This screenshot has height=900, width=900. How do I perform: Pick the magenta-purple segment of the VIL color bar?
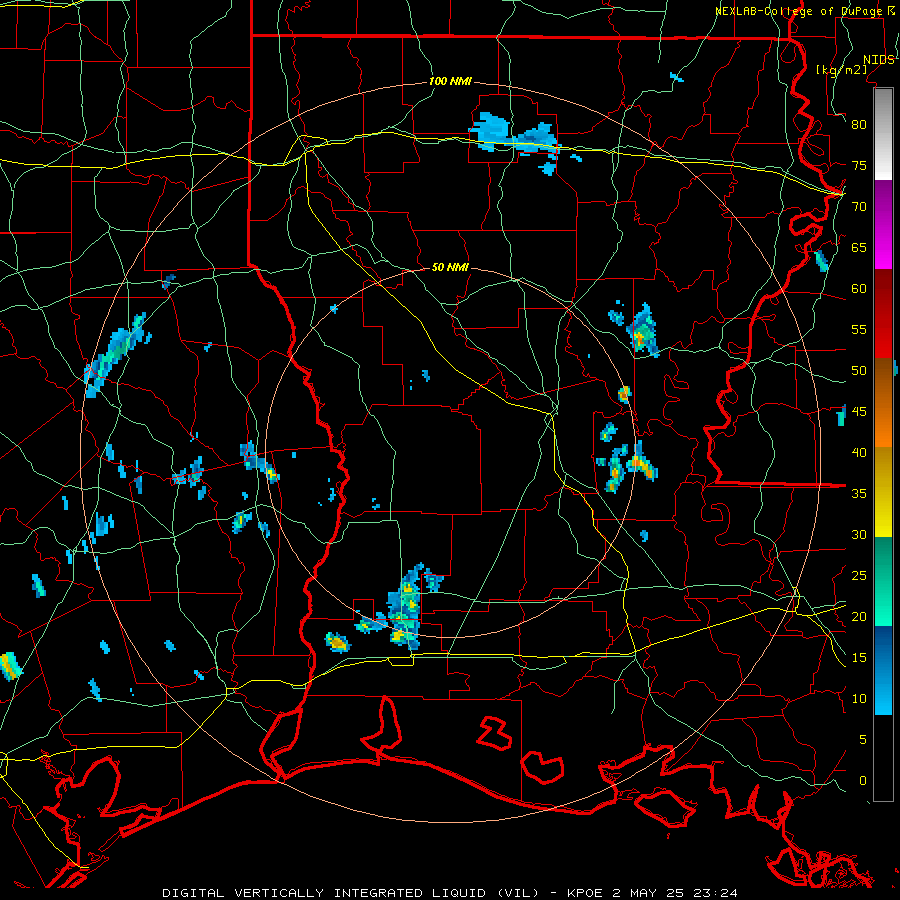click(x=883, y=225)
